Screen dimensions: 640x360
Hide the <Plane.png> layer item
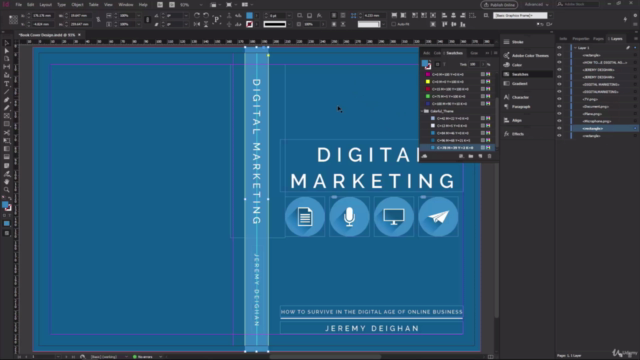pos(559,114)
